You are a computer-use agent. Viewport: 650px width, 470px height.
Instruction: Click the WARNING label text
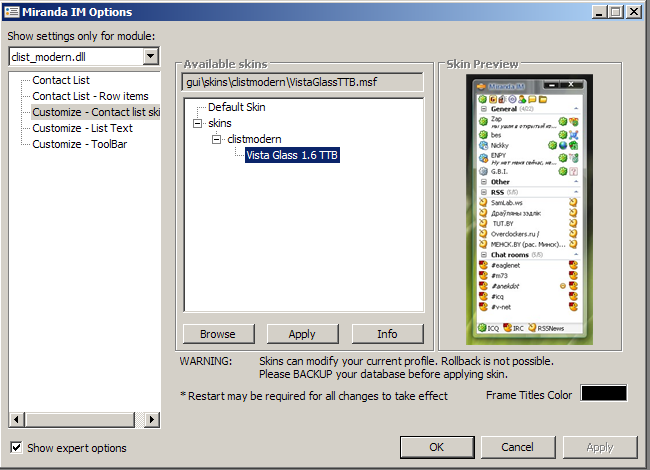coord(206,361)
